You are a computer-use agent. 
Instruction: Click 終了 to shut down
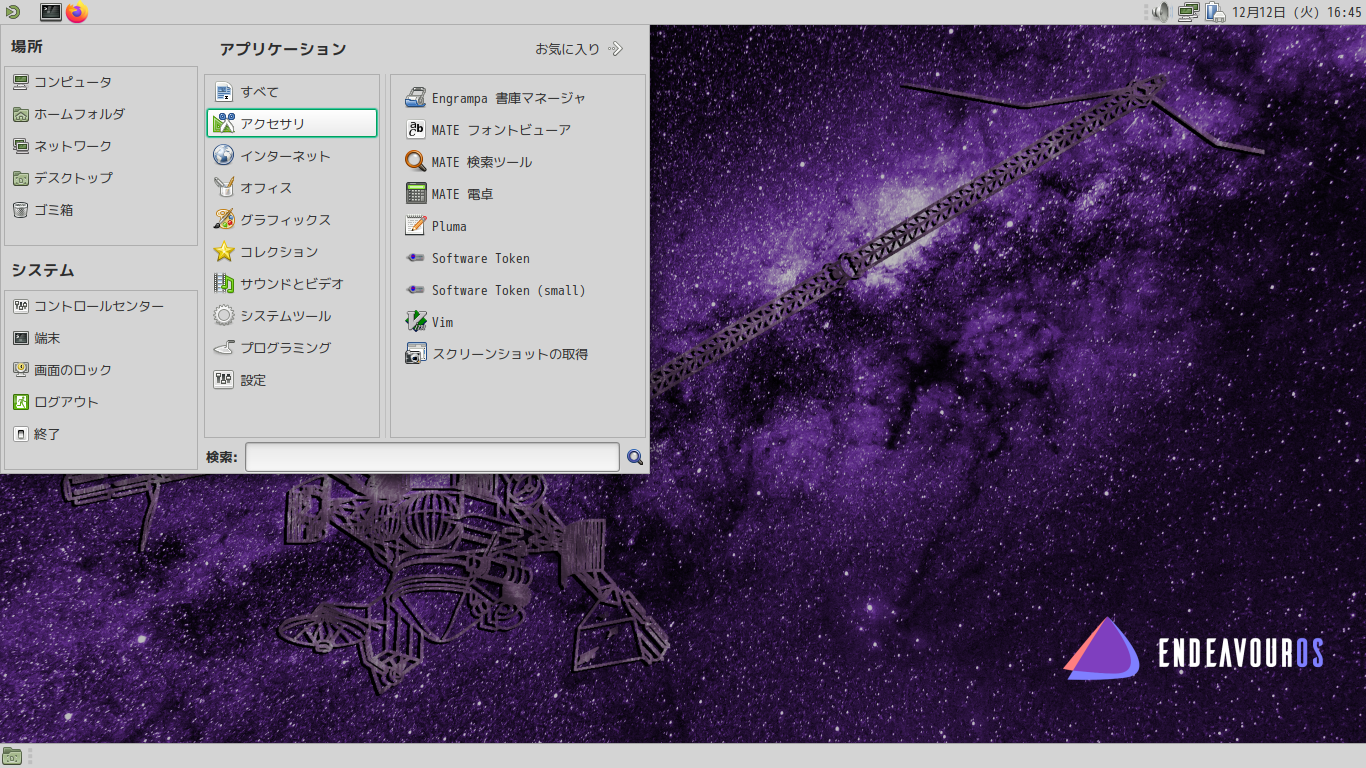[101, 434]
